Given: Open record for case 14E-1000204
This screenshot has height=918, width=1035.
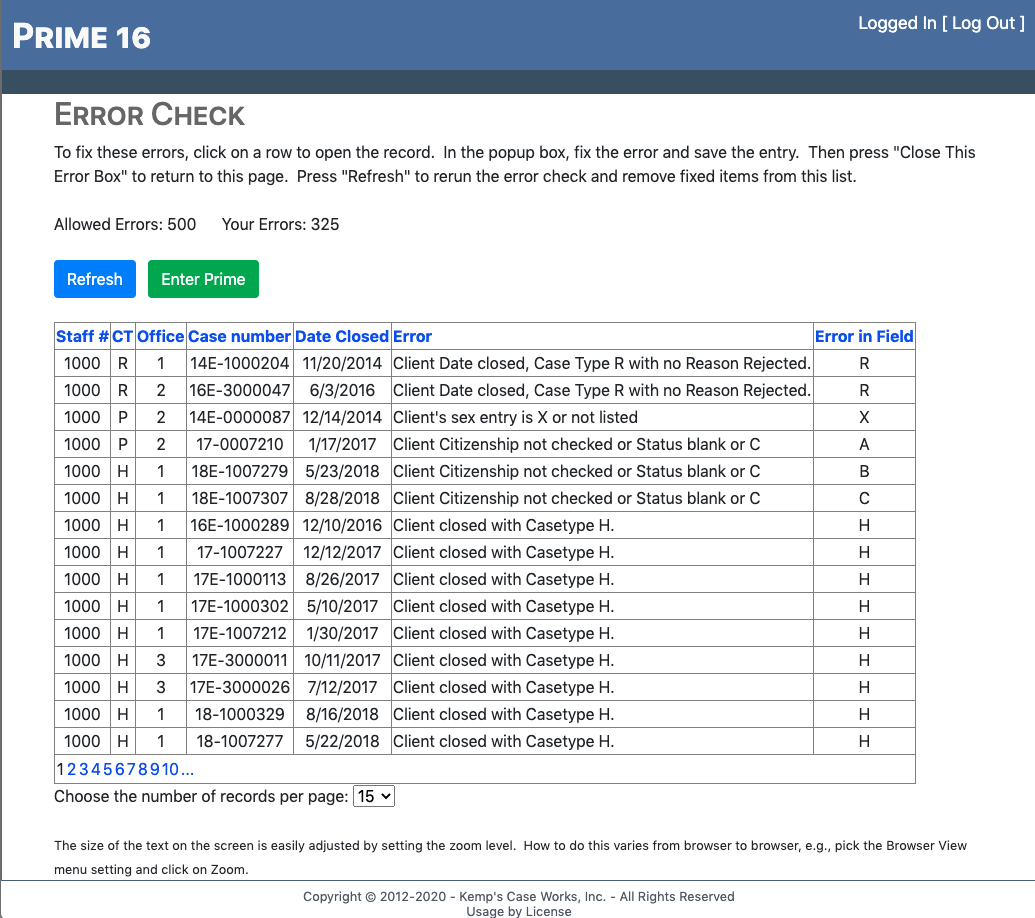Looking at the screenshot, I should 239,363.
